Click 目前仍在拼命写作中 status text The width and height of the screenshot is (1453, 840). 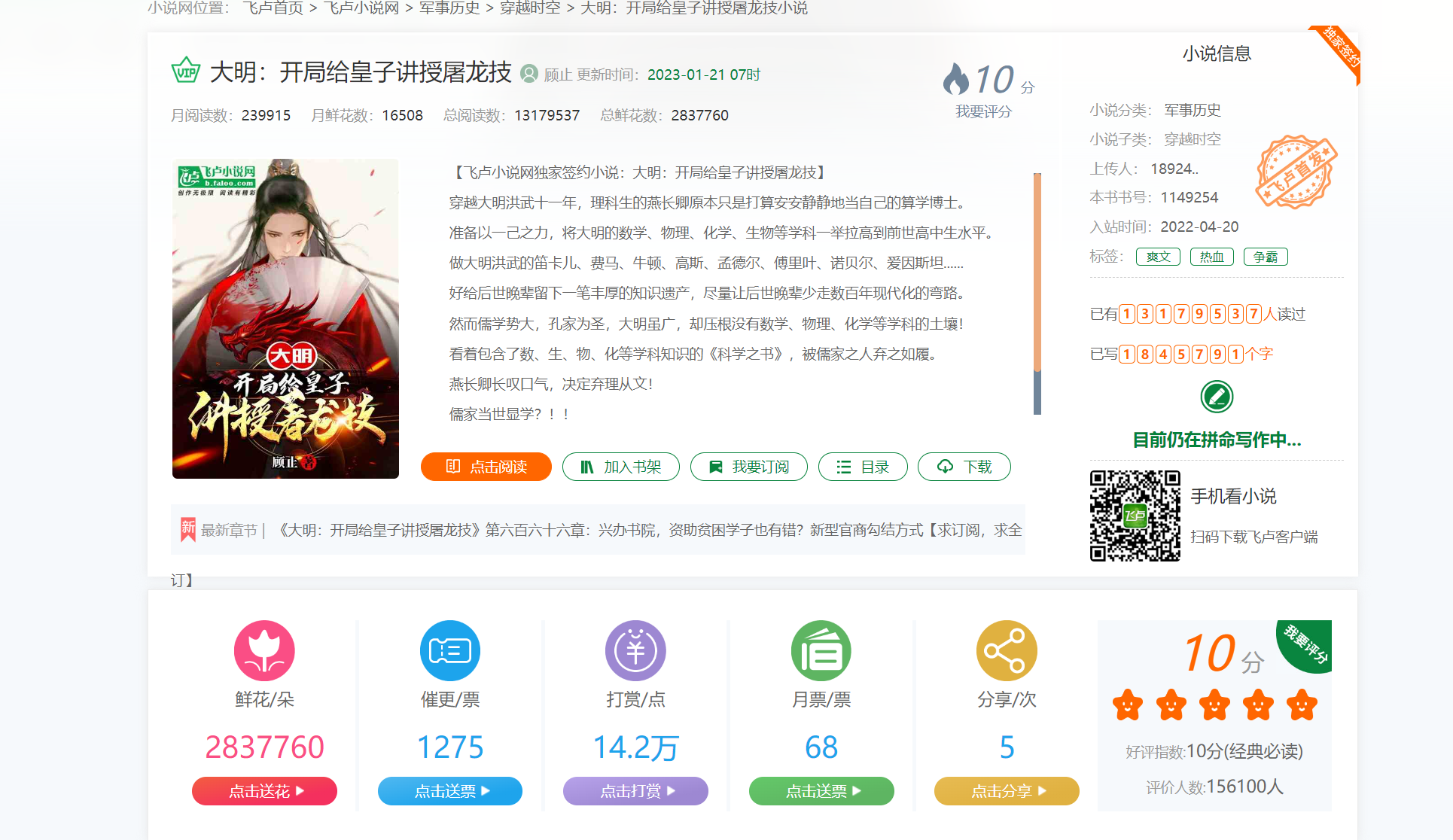[1217, 440]
